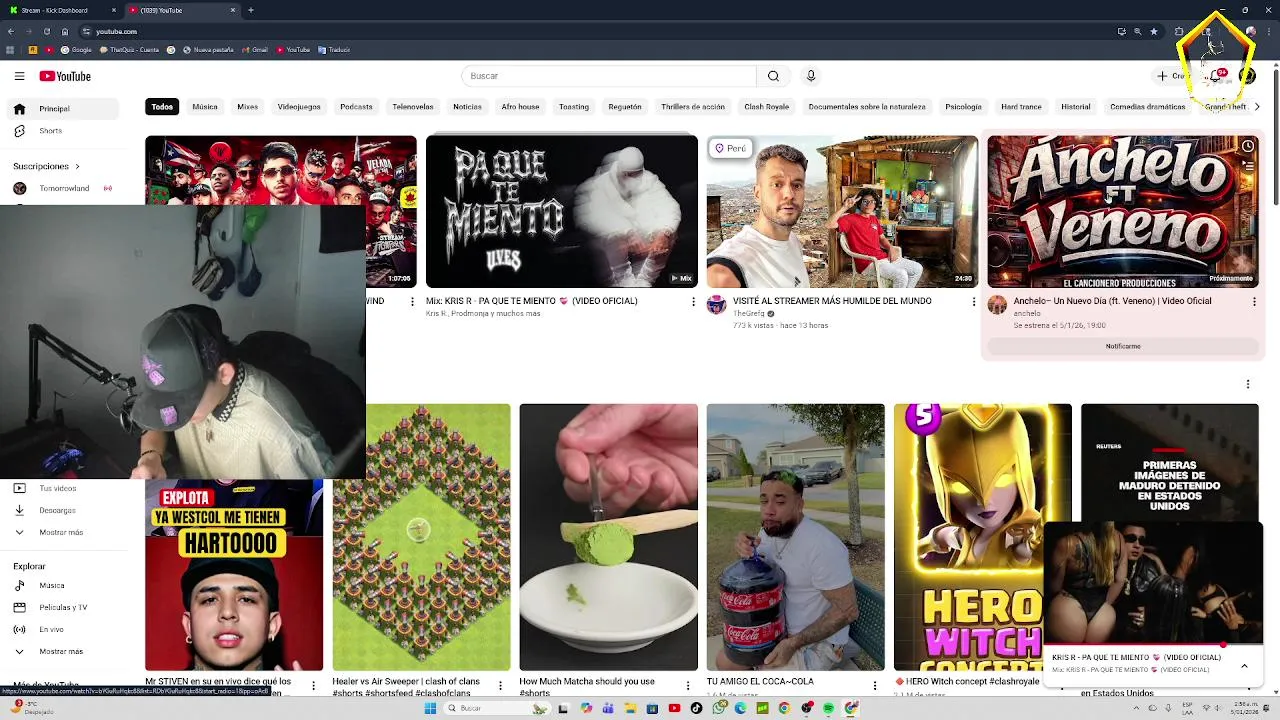Expand the mini player chevron
Screen dimensions: 1280x720
coord(1244,665)
